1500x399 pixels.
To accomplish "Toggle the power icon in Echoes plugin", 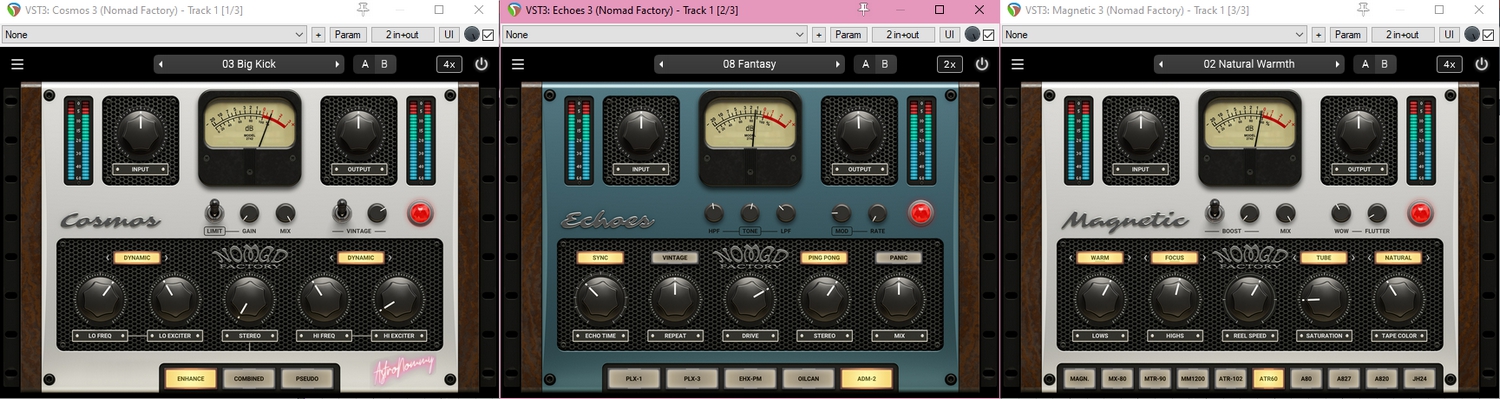I will pos(982,64).
